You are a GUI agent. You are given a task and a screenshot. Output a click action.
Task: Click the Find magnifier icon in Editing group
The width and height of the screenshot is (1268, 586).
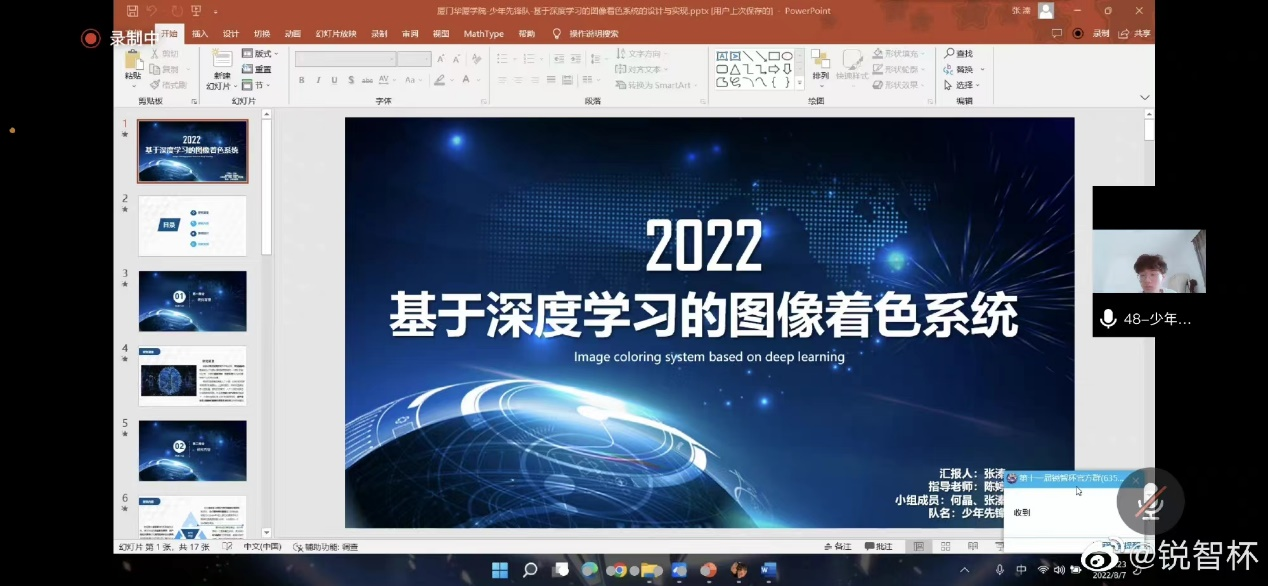tap(949, 54)
